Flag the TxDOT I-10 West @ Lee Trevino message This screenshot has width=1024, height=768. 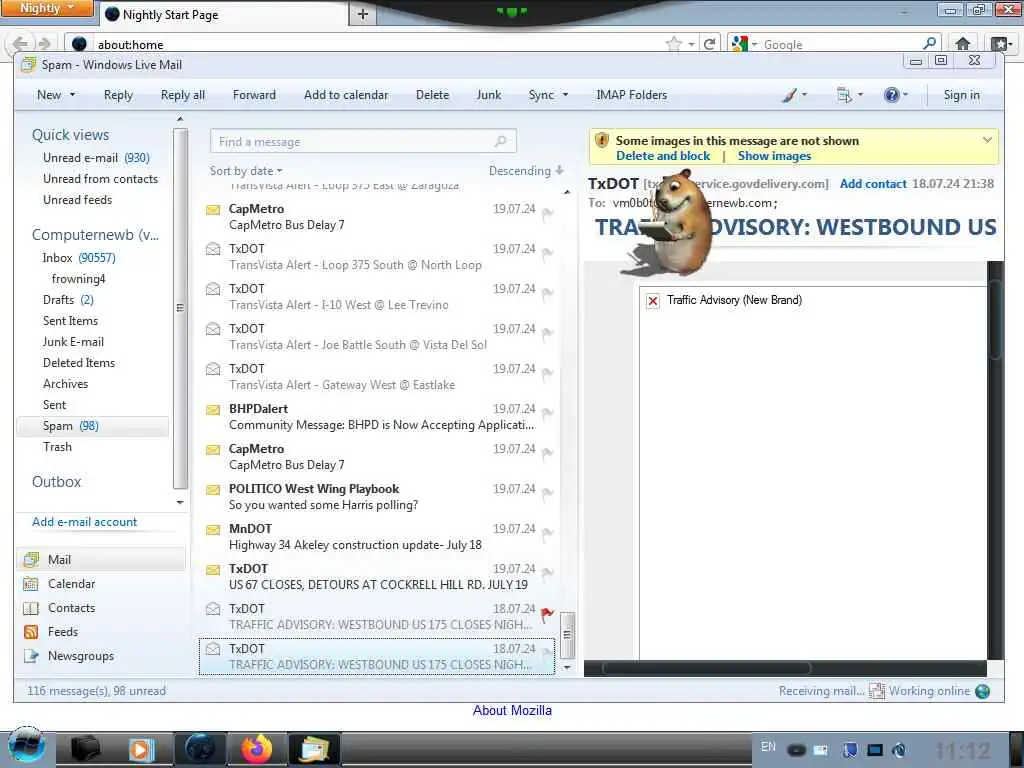click(x=547, y=293)
